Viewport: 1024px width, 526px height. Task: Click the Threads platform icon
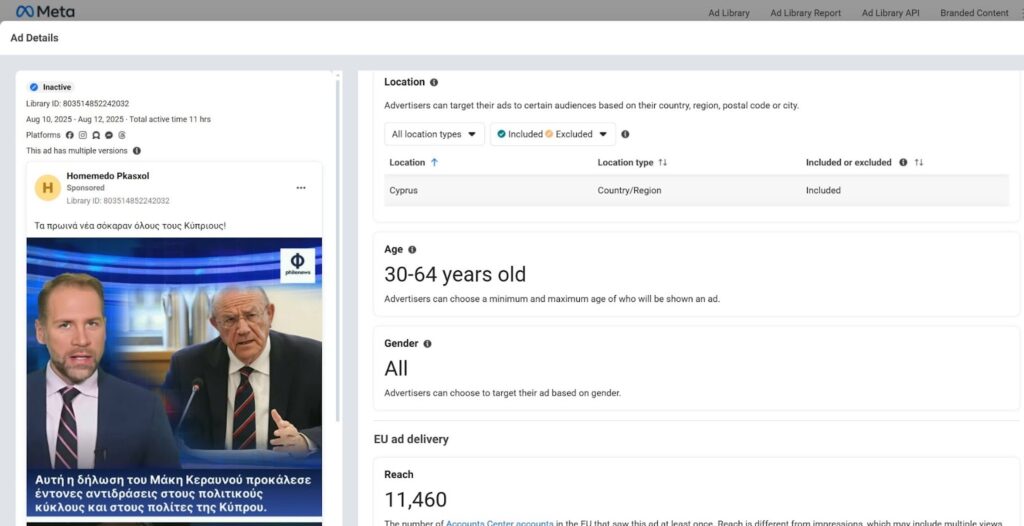point(121,135)
